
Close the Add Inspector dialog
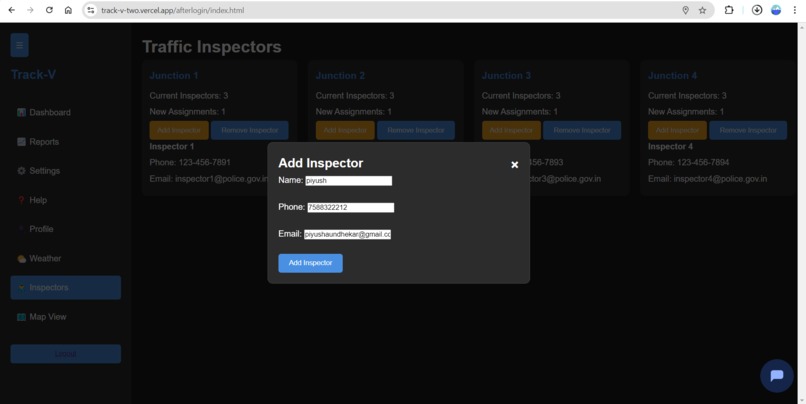tap(515, 164)
